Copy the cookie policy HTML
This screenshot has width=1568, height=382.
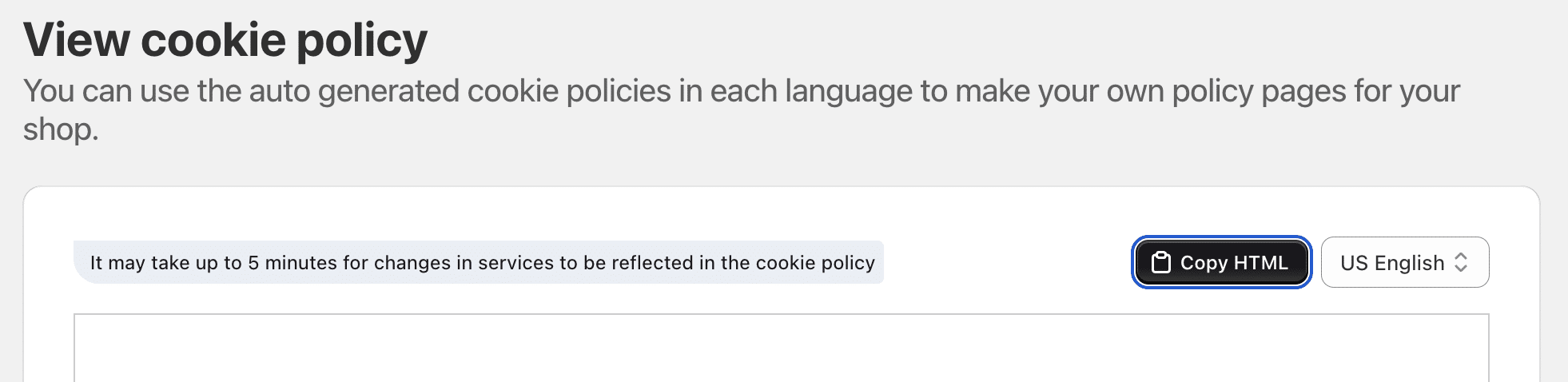(x=1221, y=262)
